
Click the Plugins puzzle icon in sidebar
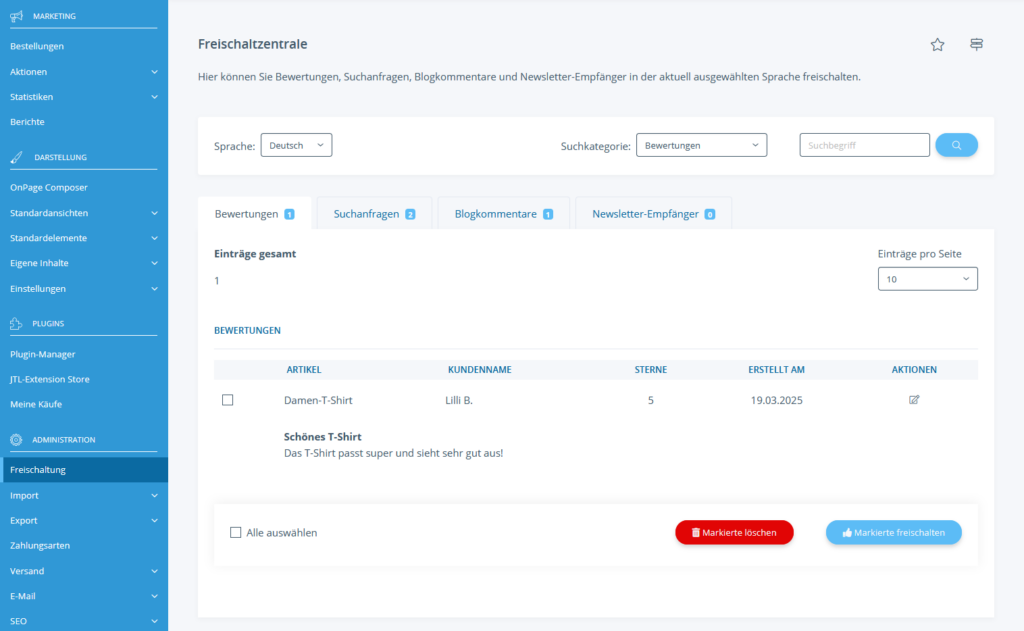(16, 323)
